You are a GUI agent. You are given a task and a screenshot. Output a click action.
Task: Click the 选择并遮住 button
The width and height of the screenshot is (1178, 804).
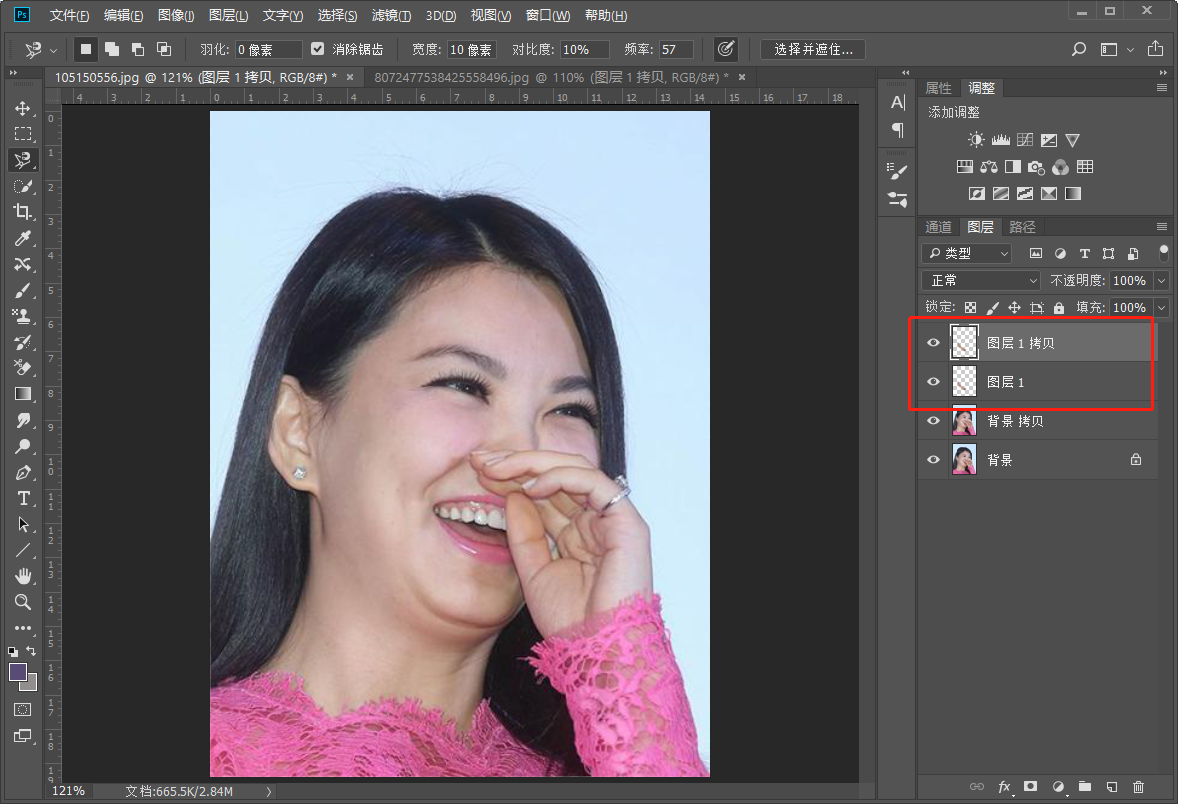point(812,49)
